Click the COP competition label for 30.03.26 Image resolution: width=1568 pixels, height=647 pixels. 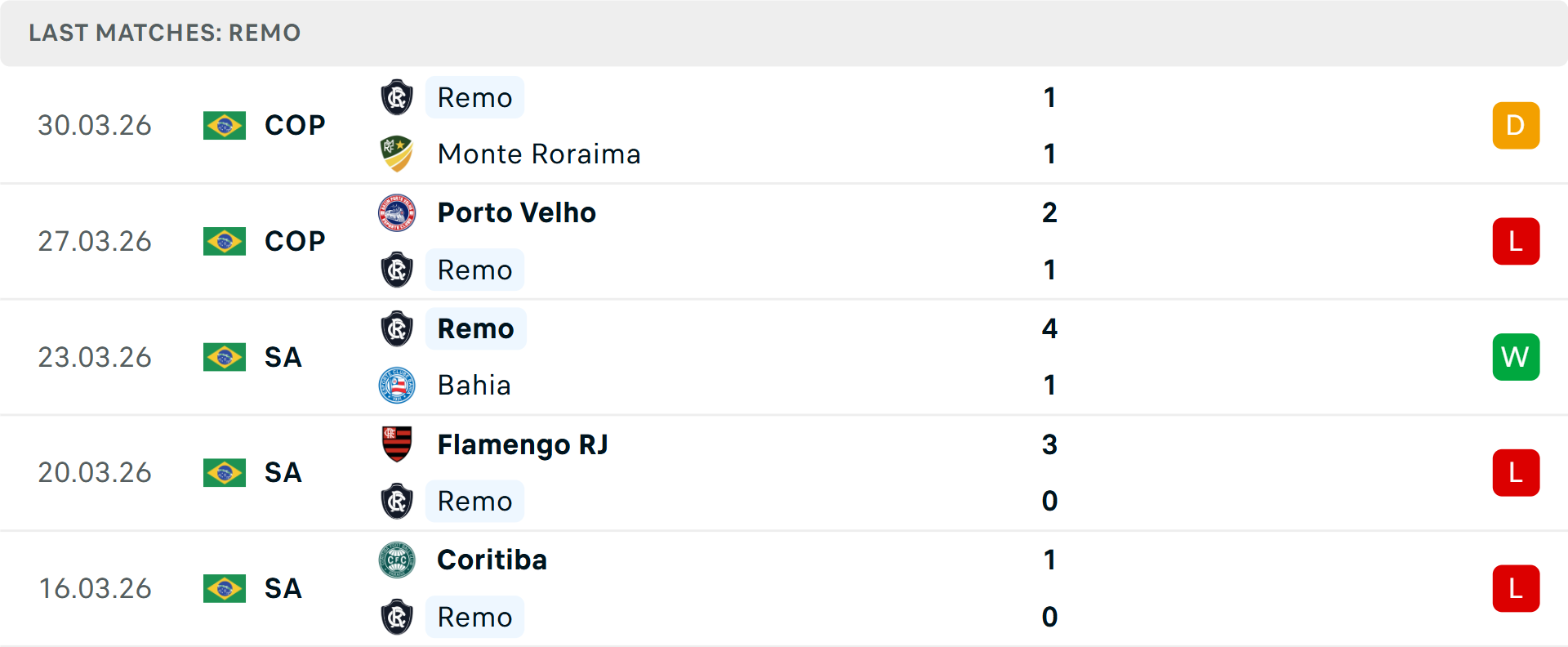pyautogui.click(x=295, y=126)
